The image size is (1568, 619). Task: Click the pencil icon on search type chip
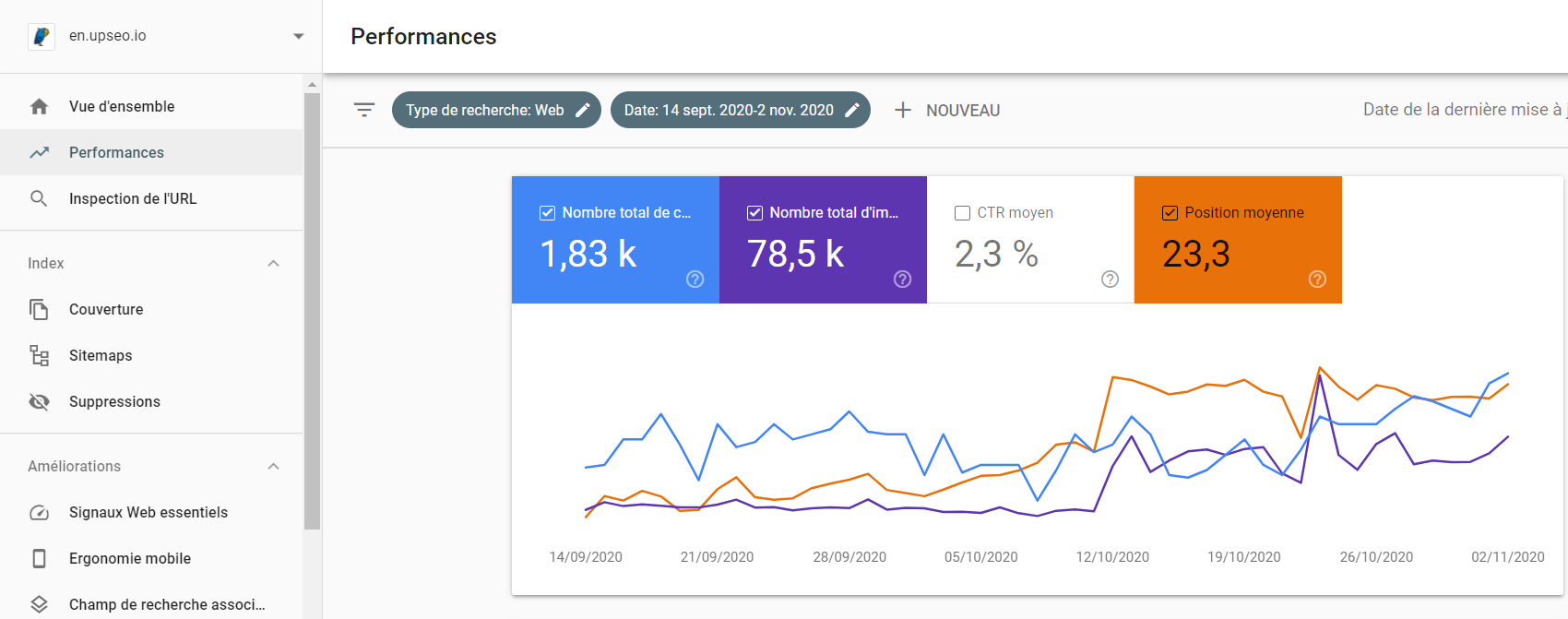[x=582, y=110]
